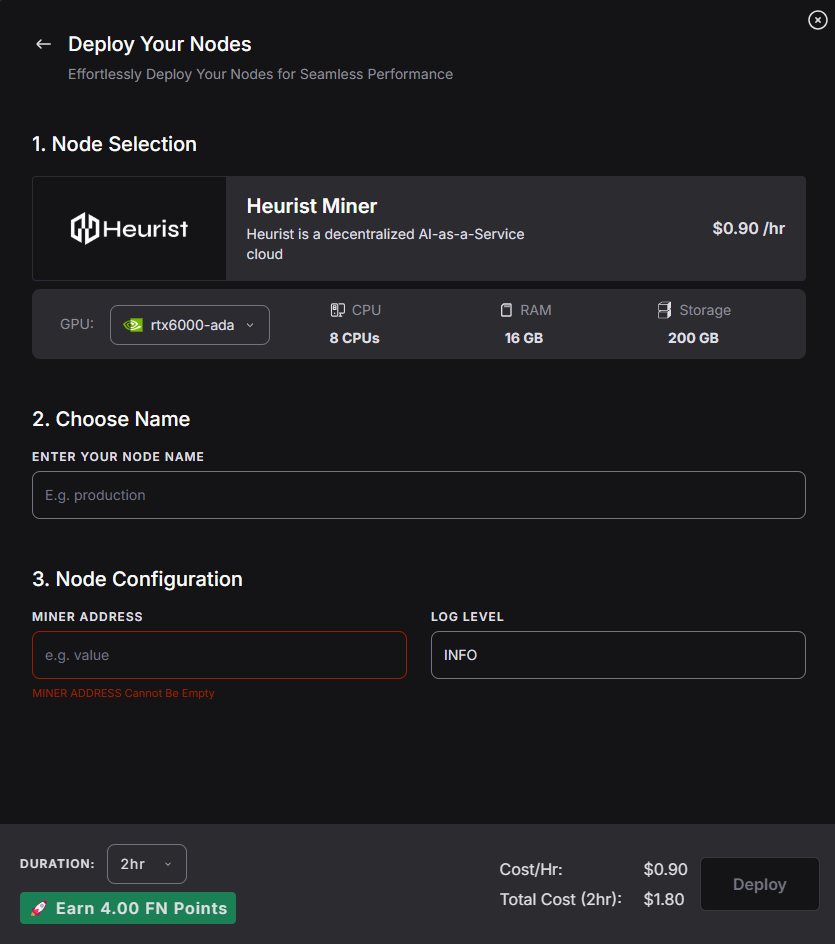The width and height of the screenshot is (835, 944).
Task: Click the Miner Address input field
Action: (x=219, y=655)
